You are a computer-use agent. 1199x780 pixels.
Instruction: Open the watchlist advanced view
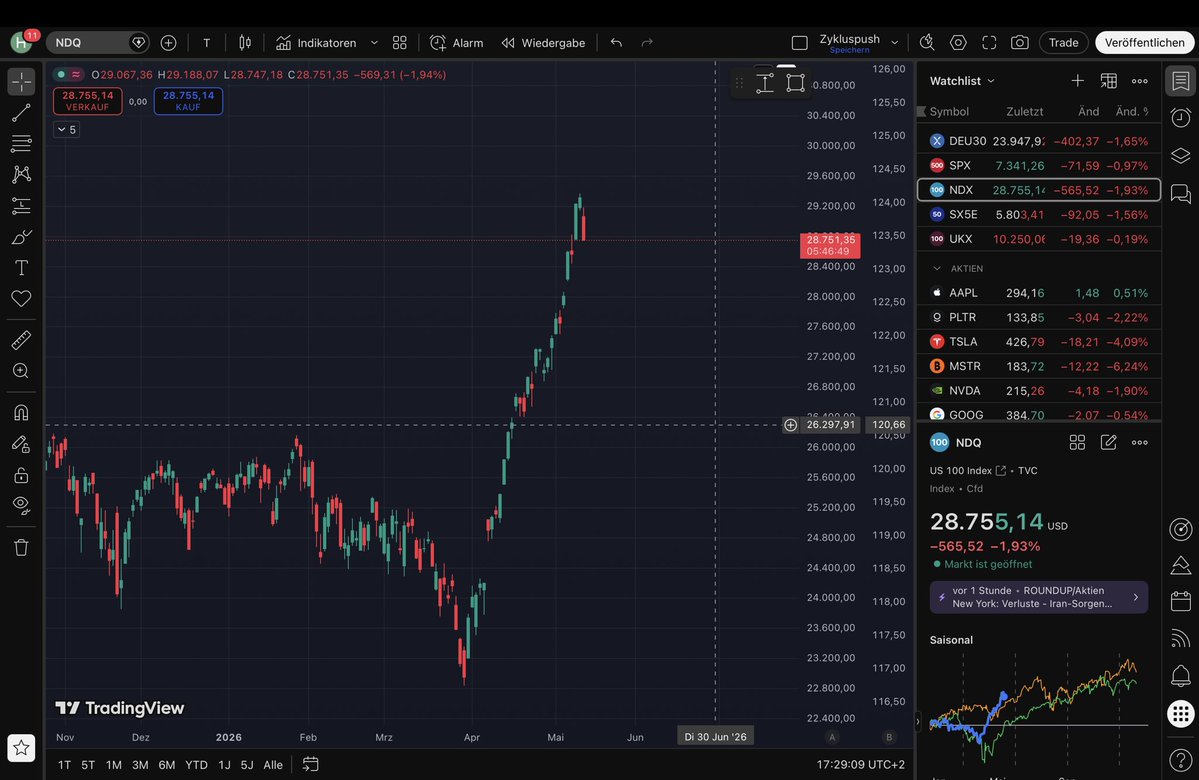(x=1109, y=81)
